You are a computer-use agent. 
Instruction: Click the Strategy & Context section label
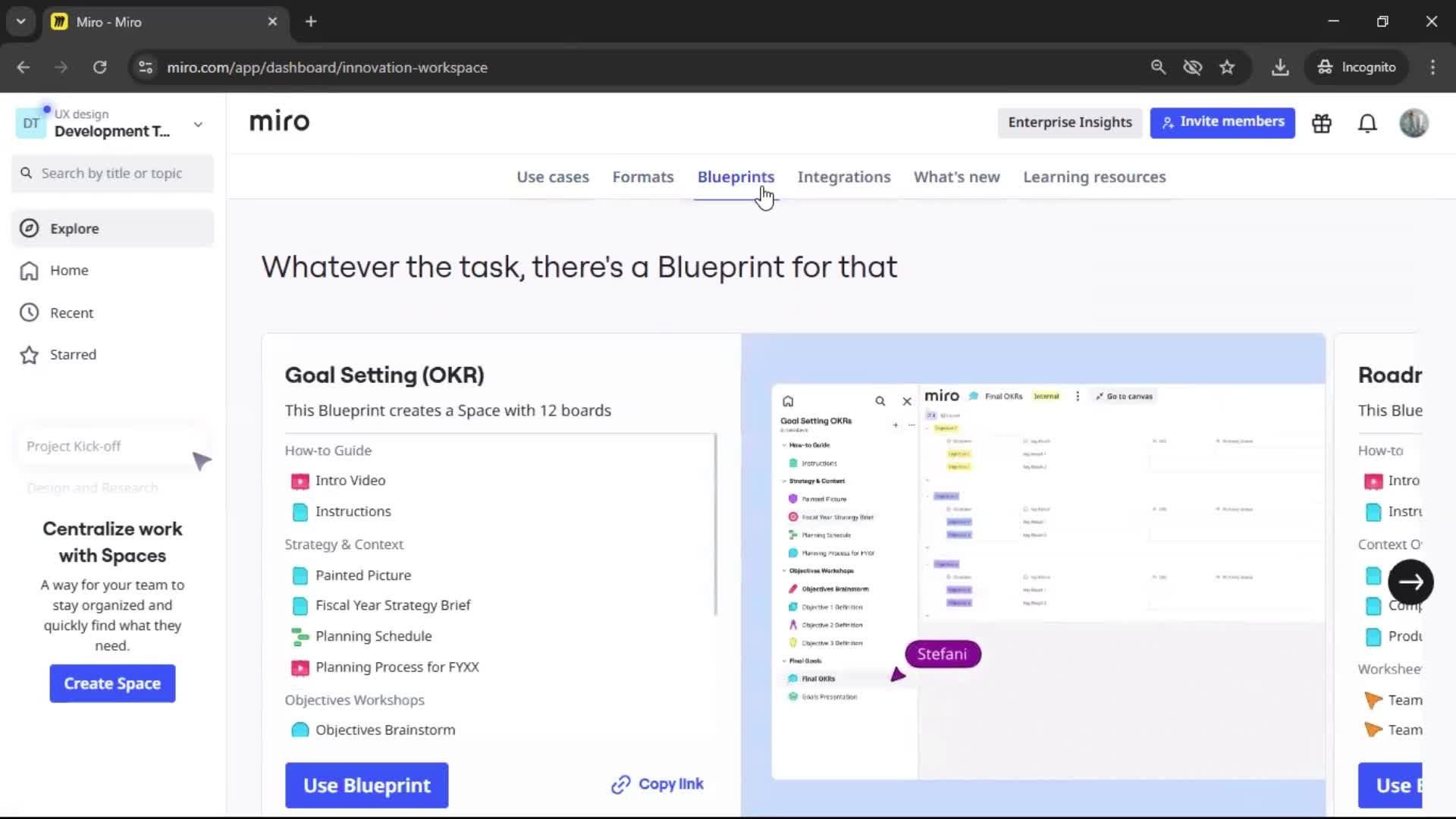click(x=344, y=544)
